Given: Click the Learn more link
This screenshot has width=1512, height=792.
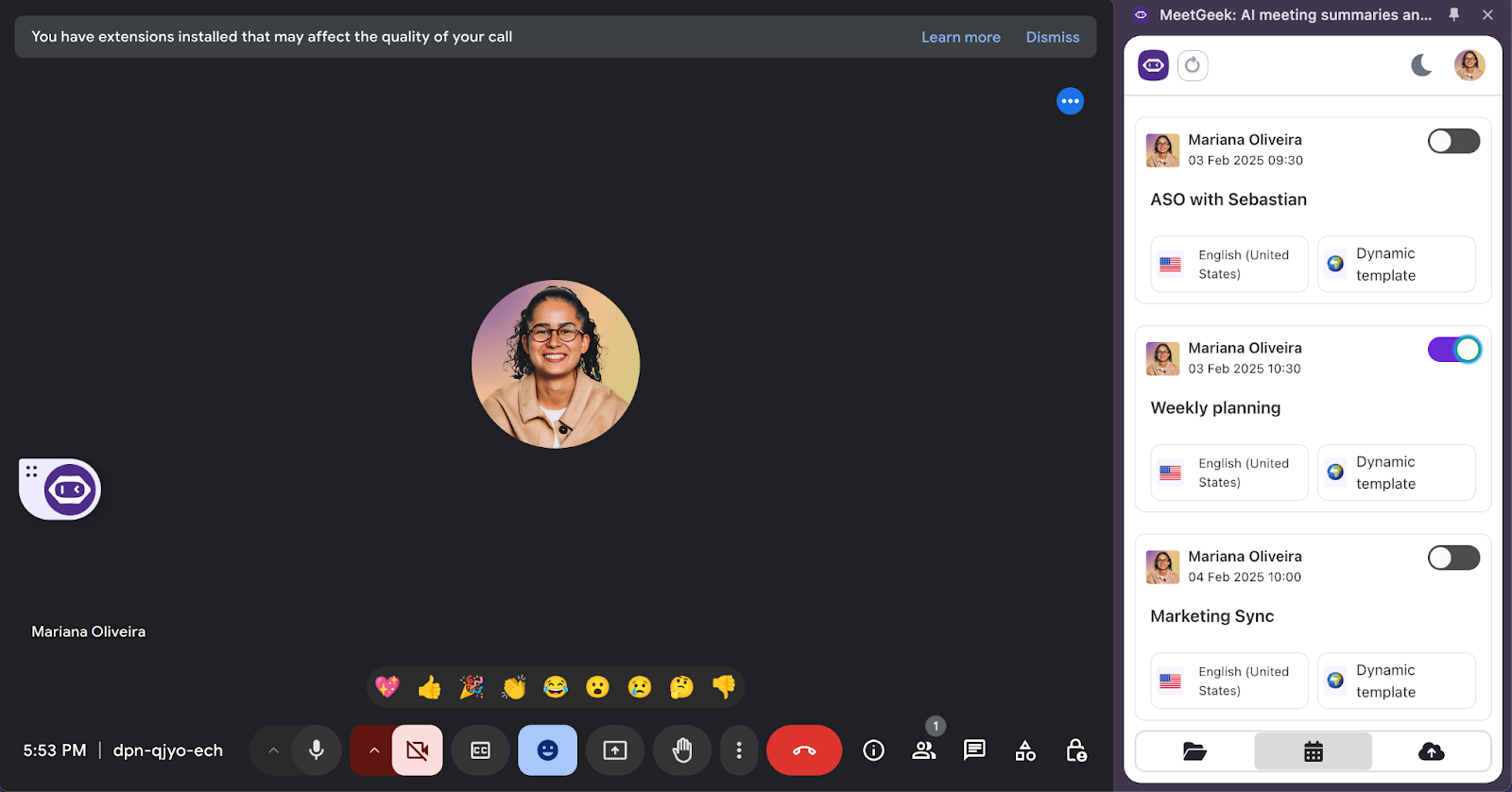Looking at the screenshot, I should pyautogui.click(x=960, y=37).
